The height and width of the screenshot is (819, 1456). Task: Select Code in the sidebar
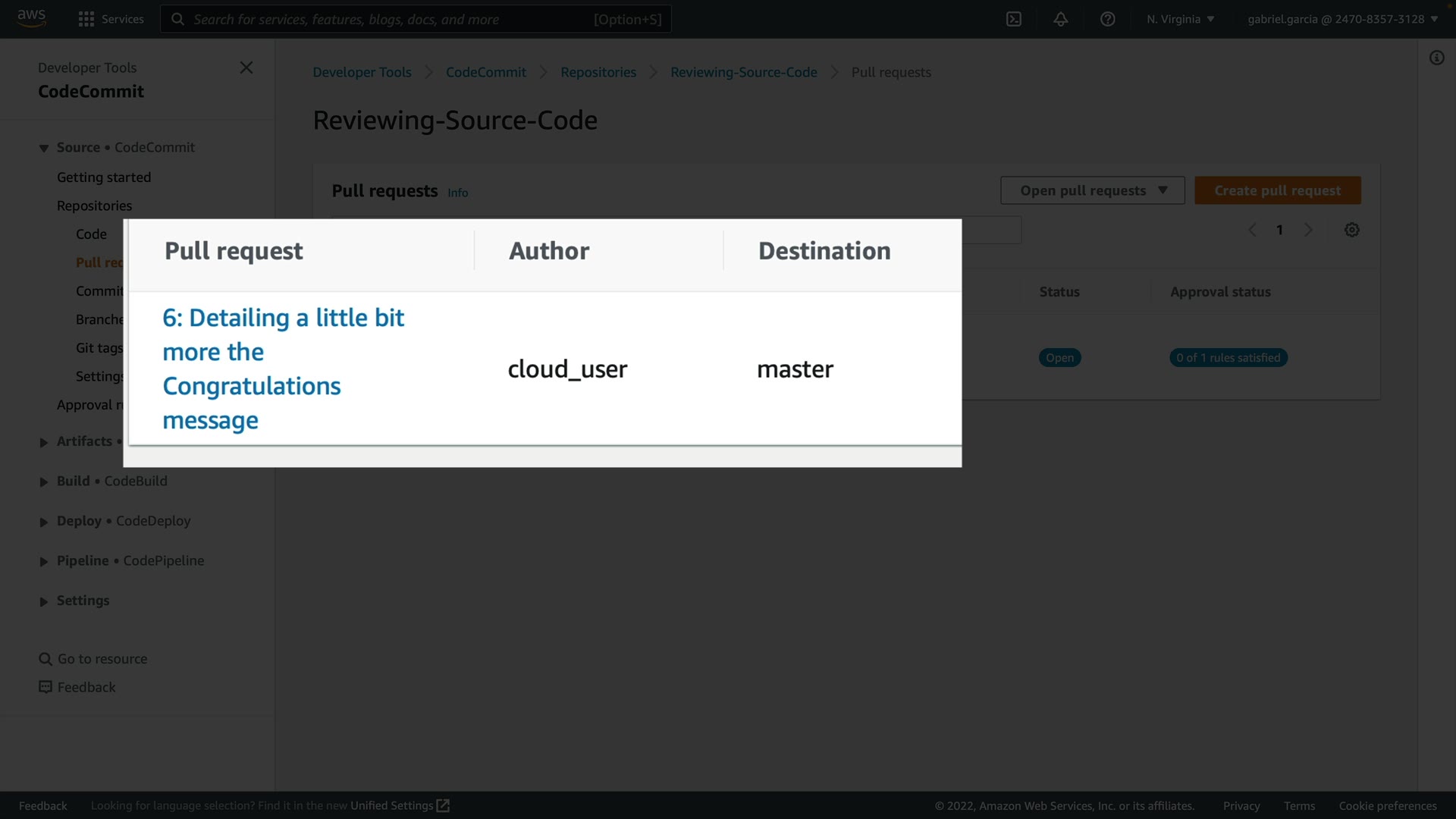[91, 234]
